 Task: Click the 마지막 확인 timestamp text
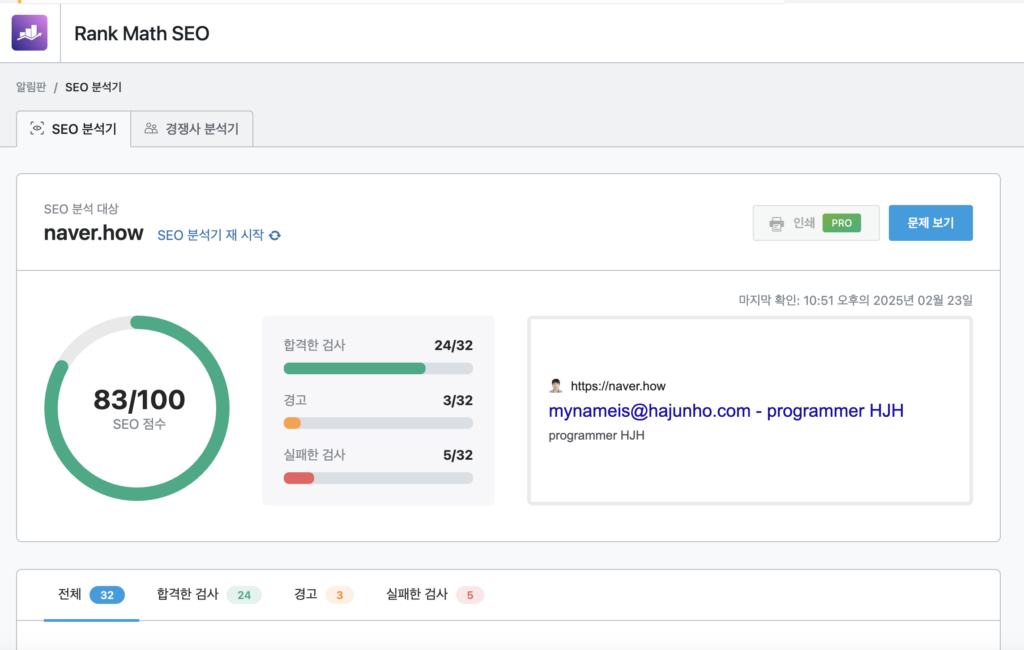coord(855,300)
